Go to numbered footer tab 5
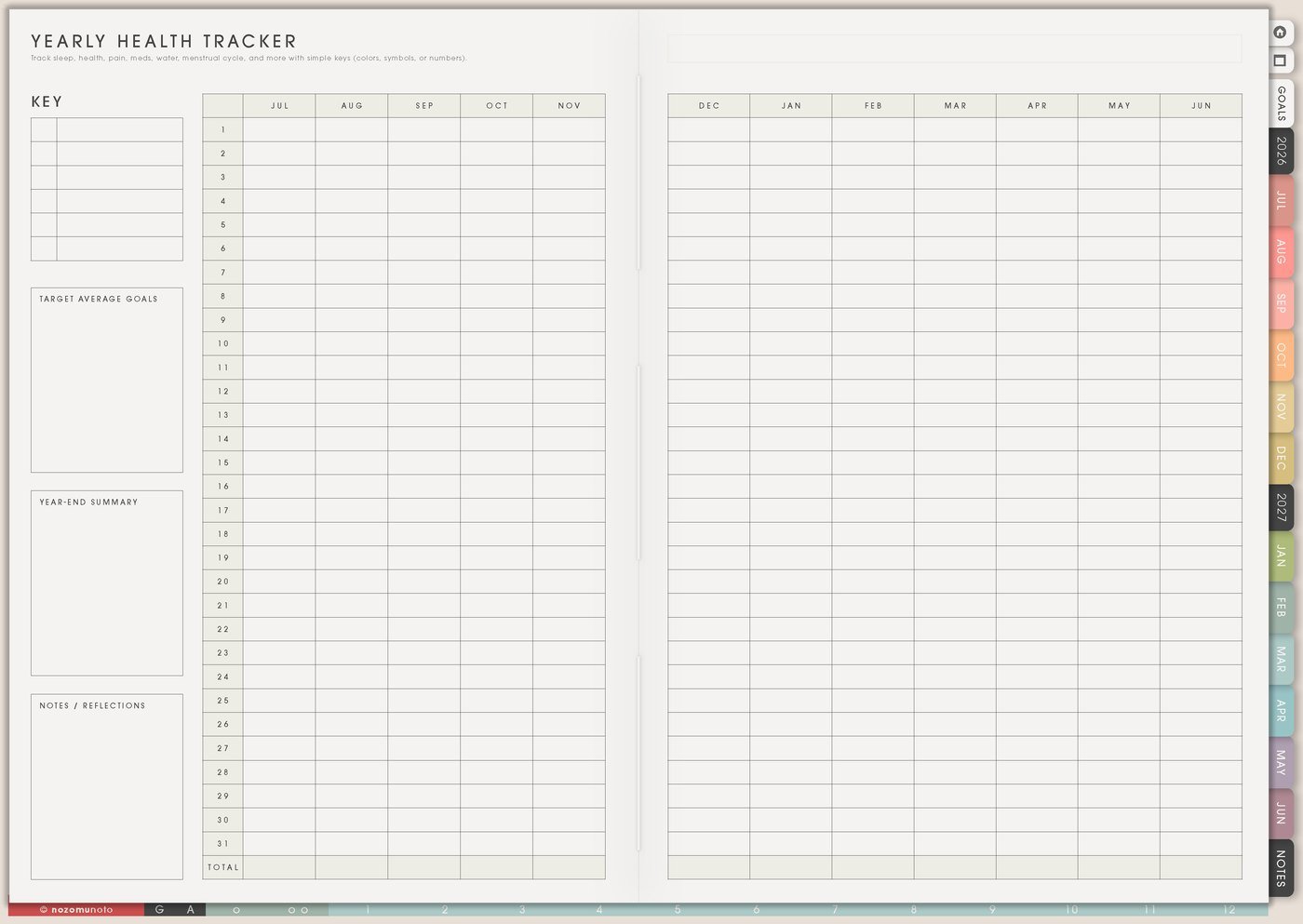The image size is (1303, 924). click(x=678, y=910)
